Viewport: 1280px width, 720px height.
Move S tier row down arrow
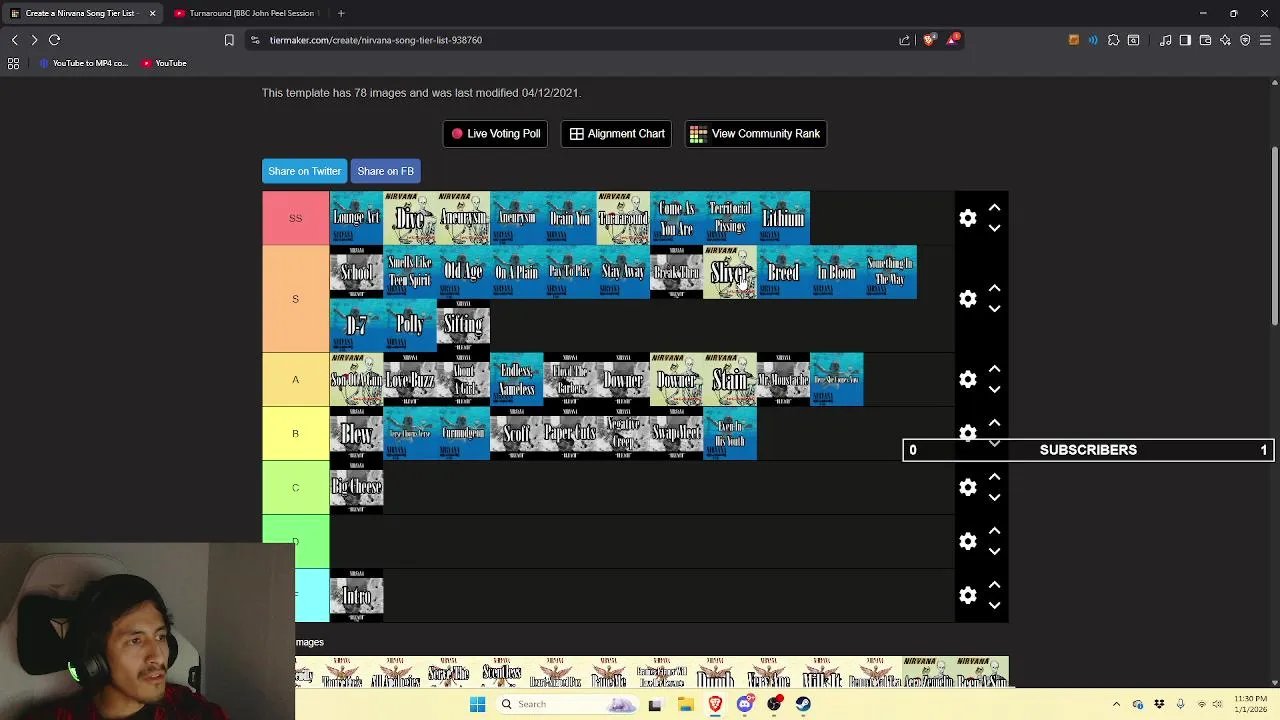click(x=994, y=309)
